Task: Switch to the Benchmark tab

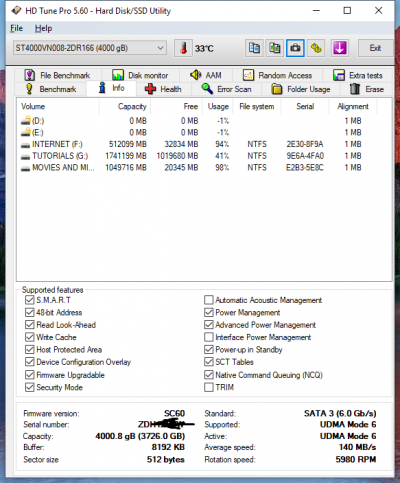Action: click(x=51, y=89)
